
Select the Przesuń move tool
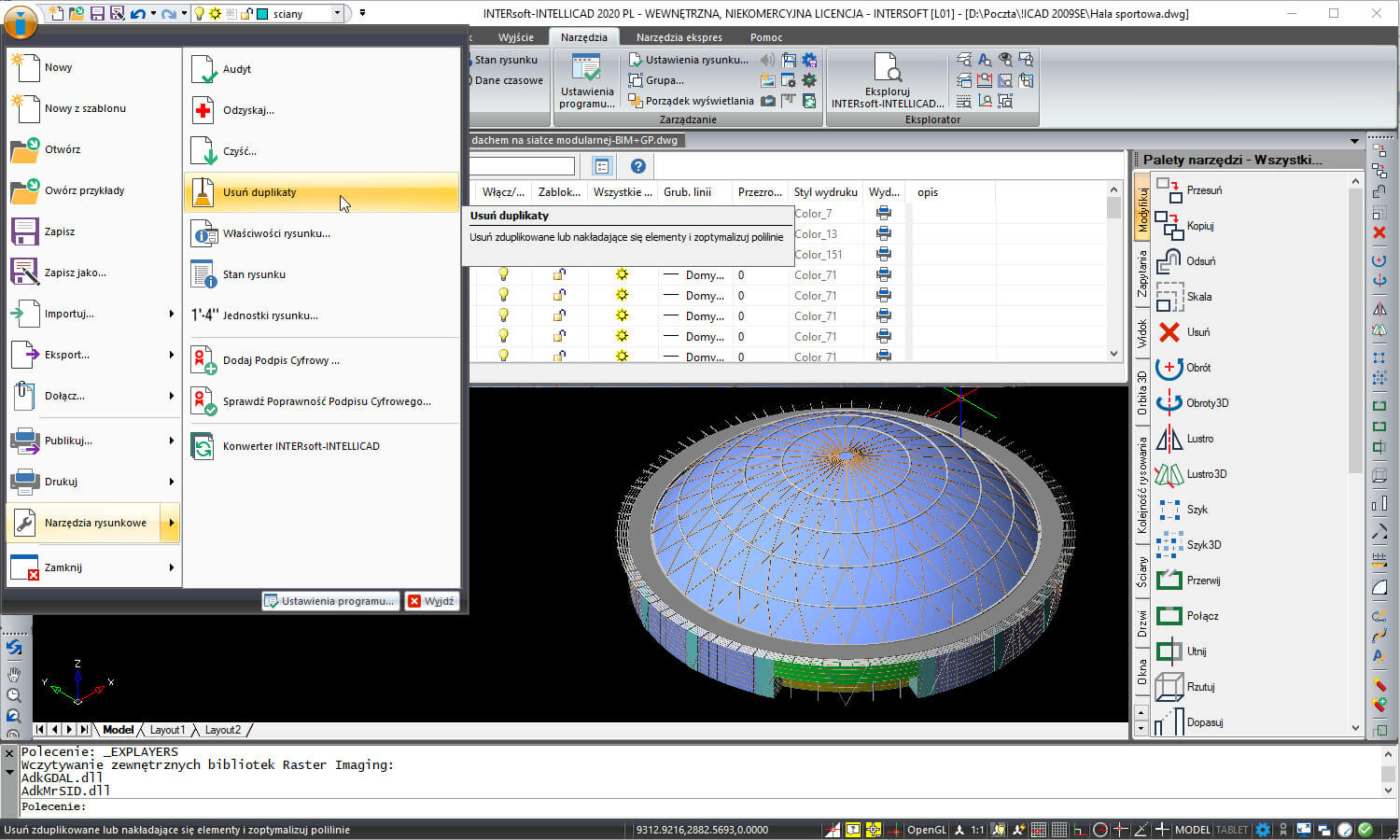click(x=1190, y=190)
